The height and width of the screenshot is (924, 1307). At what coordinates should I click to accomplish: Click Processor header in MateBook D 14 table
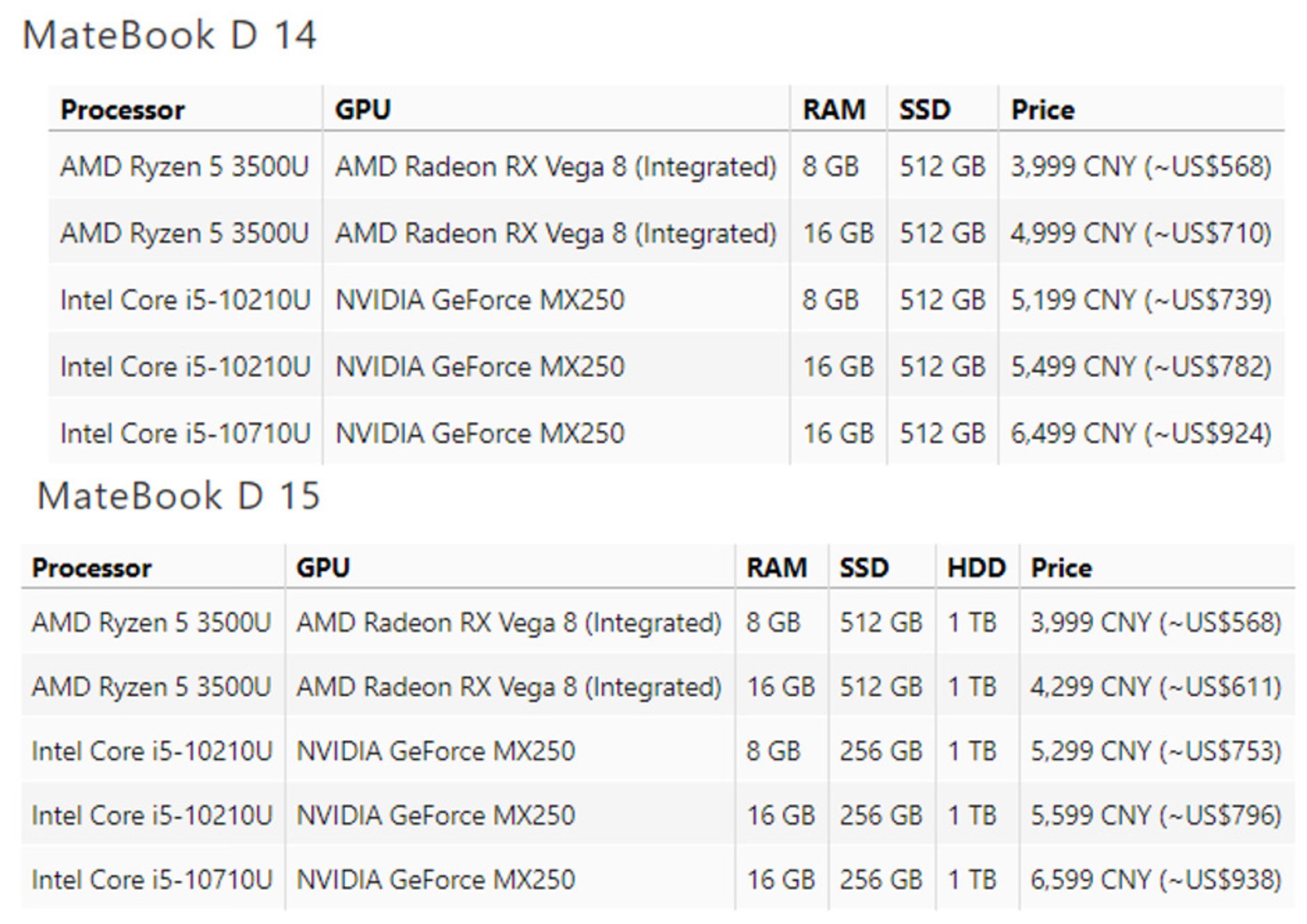123,110
